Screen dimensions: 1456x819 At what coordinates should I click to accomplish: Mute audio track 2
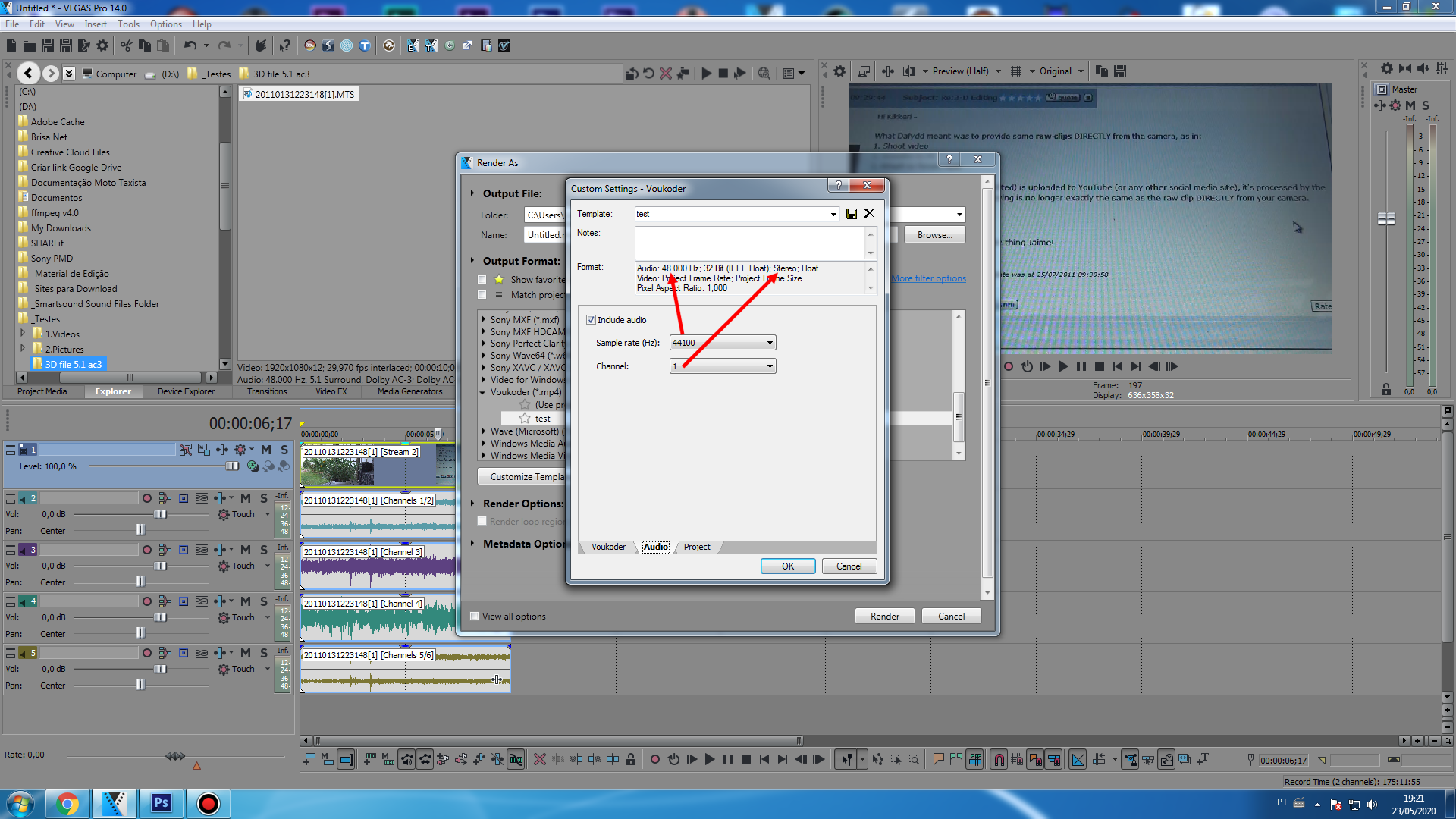click(246, 498)
